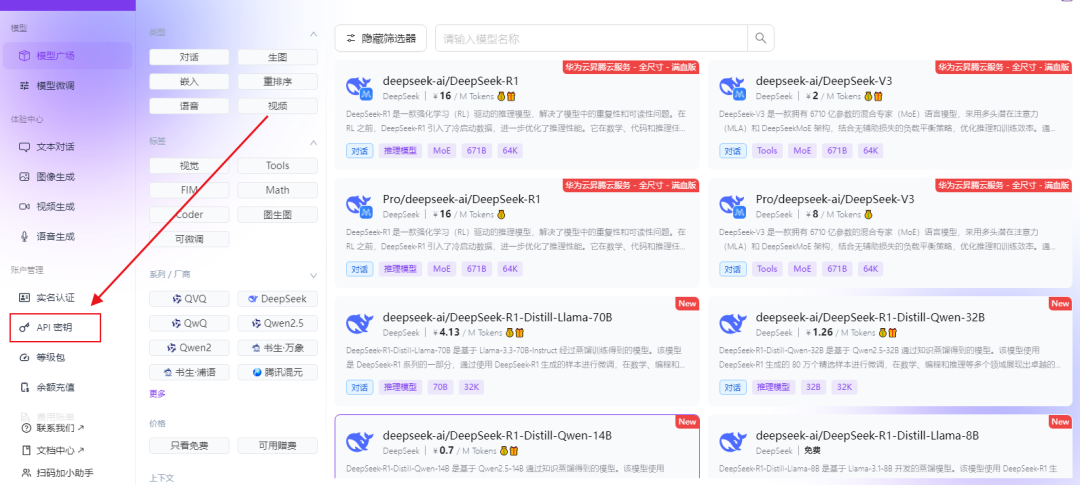
Task: Click the Pro/deepseek-ai/DeepSeek-V3 whale logo
Action: pyautogui.click(x=733, y=205)
